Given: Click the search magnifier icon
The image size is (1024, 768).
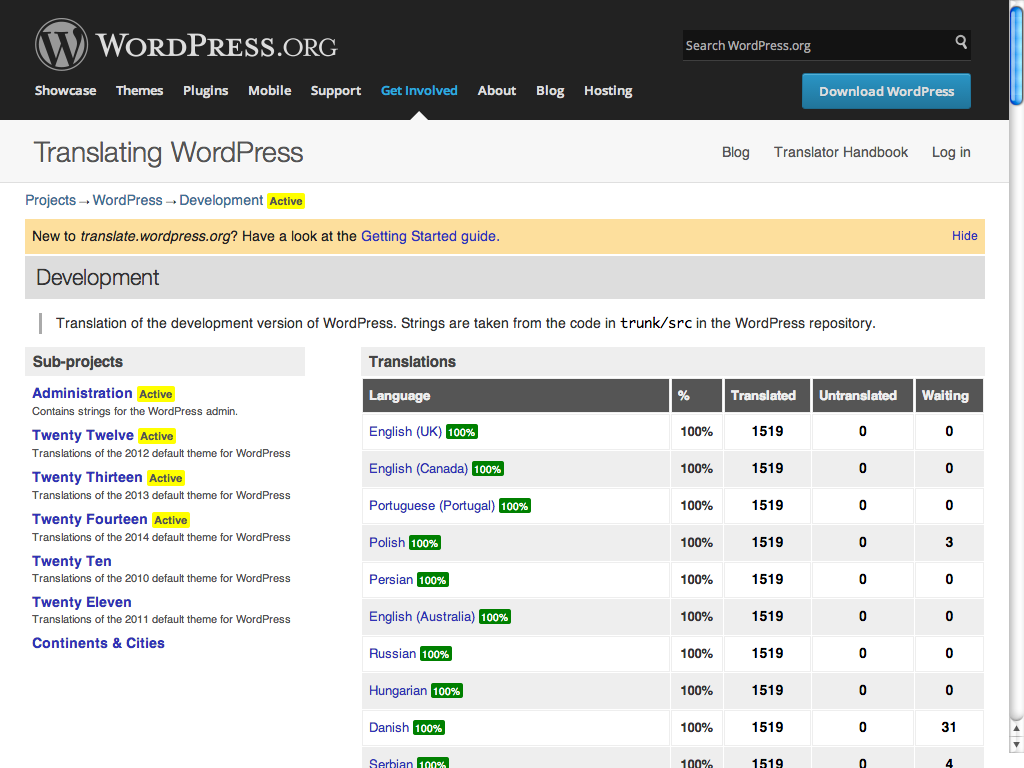Looking at the screenshot, I should [x=961, y=42].
